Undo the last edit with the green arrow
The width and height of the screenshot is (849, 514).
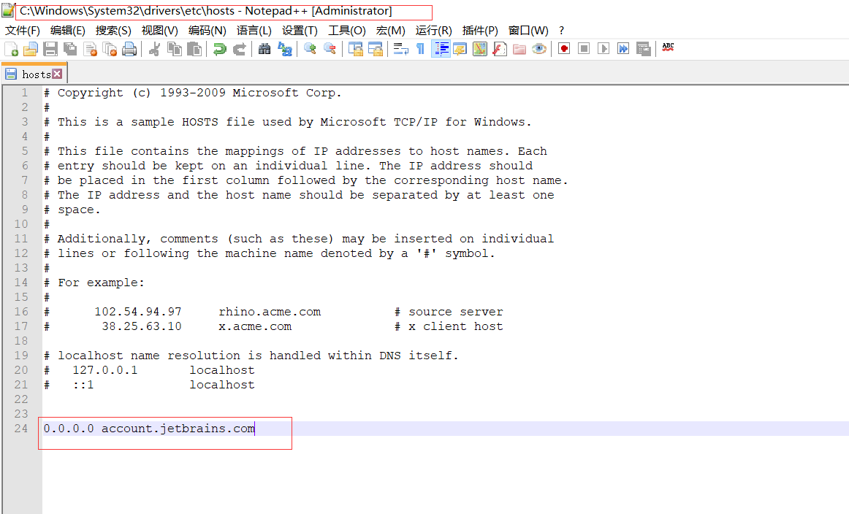click(x=219, y=49)
